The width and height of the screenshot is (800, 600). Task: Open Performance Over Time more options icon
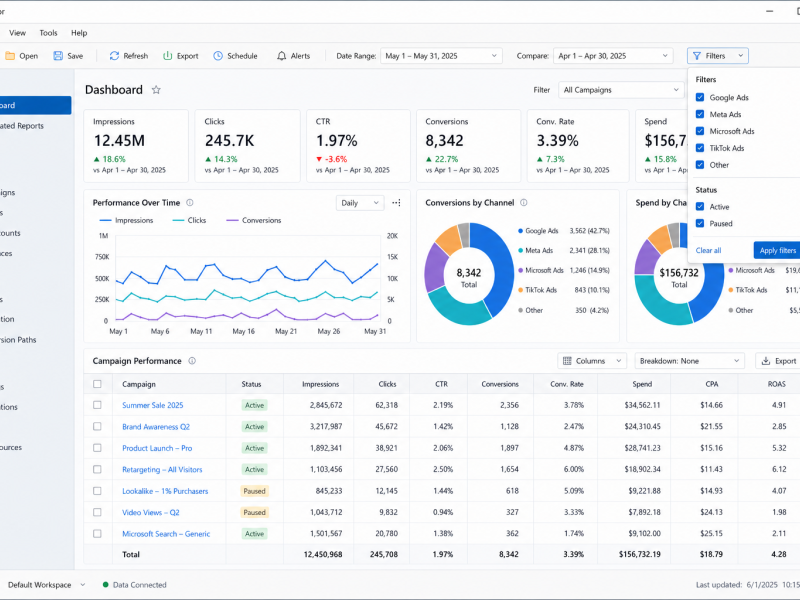click(396, 203)
